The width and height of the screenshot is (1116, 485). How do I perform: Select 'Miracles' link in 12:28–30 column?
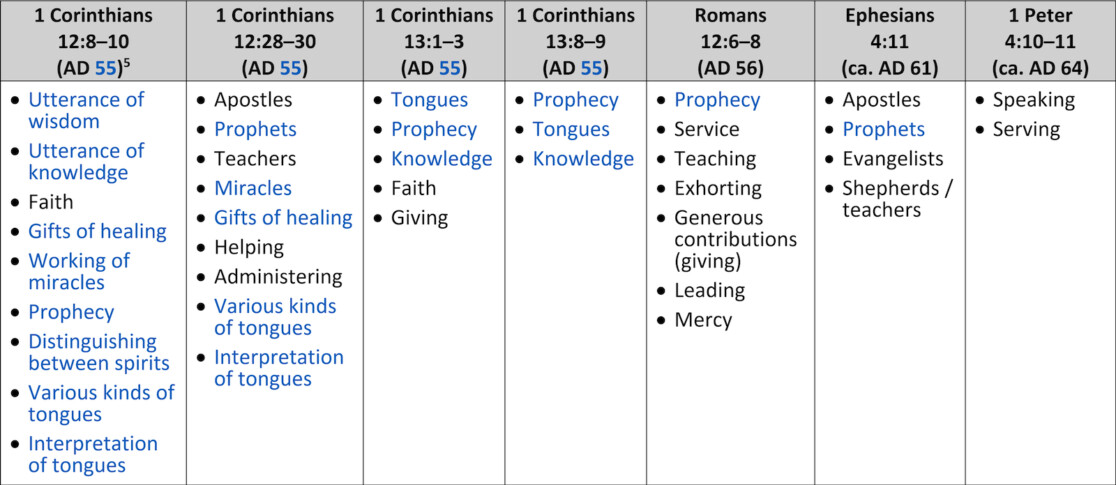tap(253, 188)
